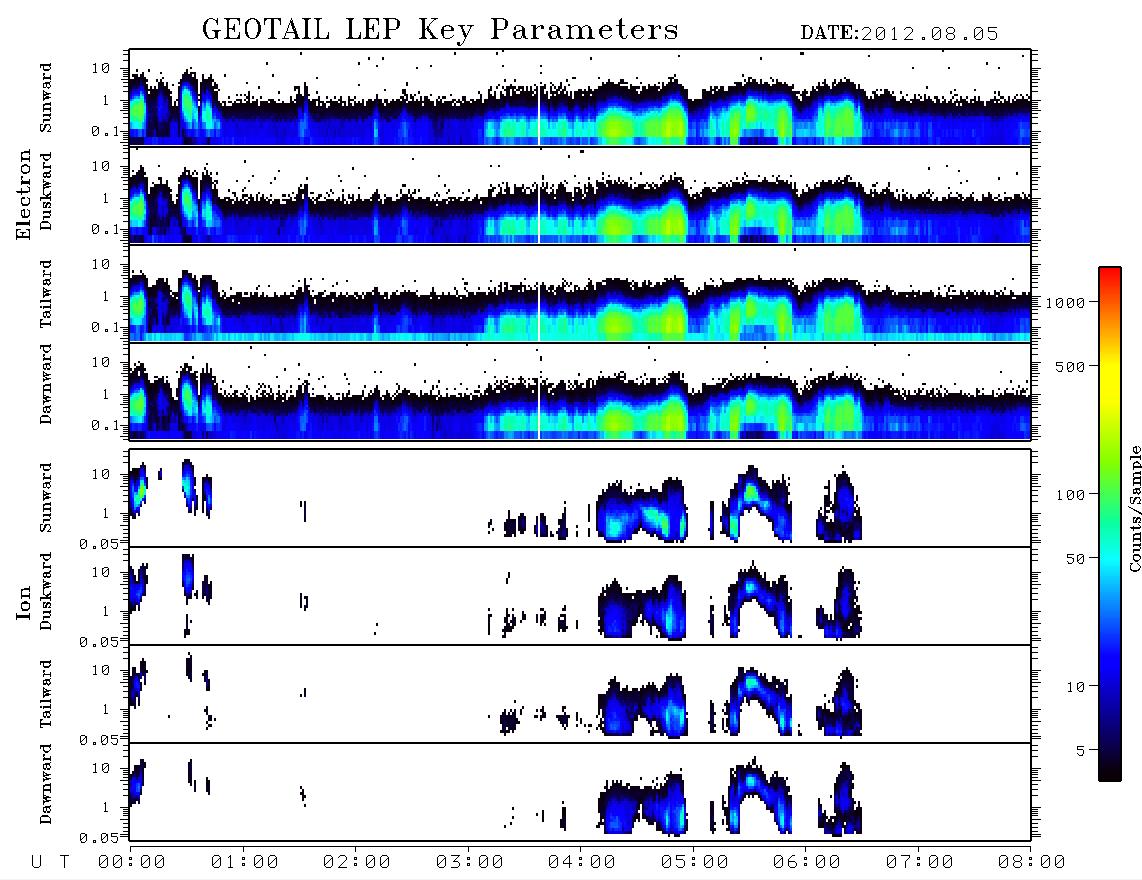Click the Electron Tailward spectrogram panel
This screenshot has height=880, width=1142.
(580, 294)
